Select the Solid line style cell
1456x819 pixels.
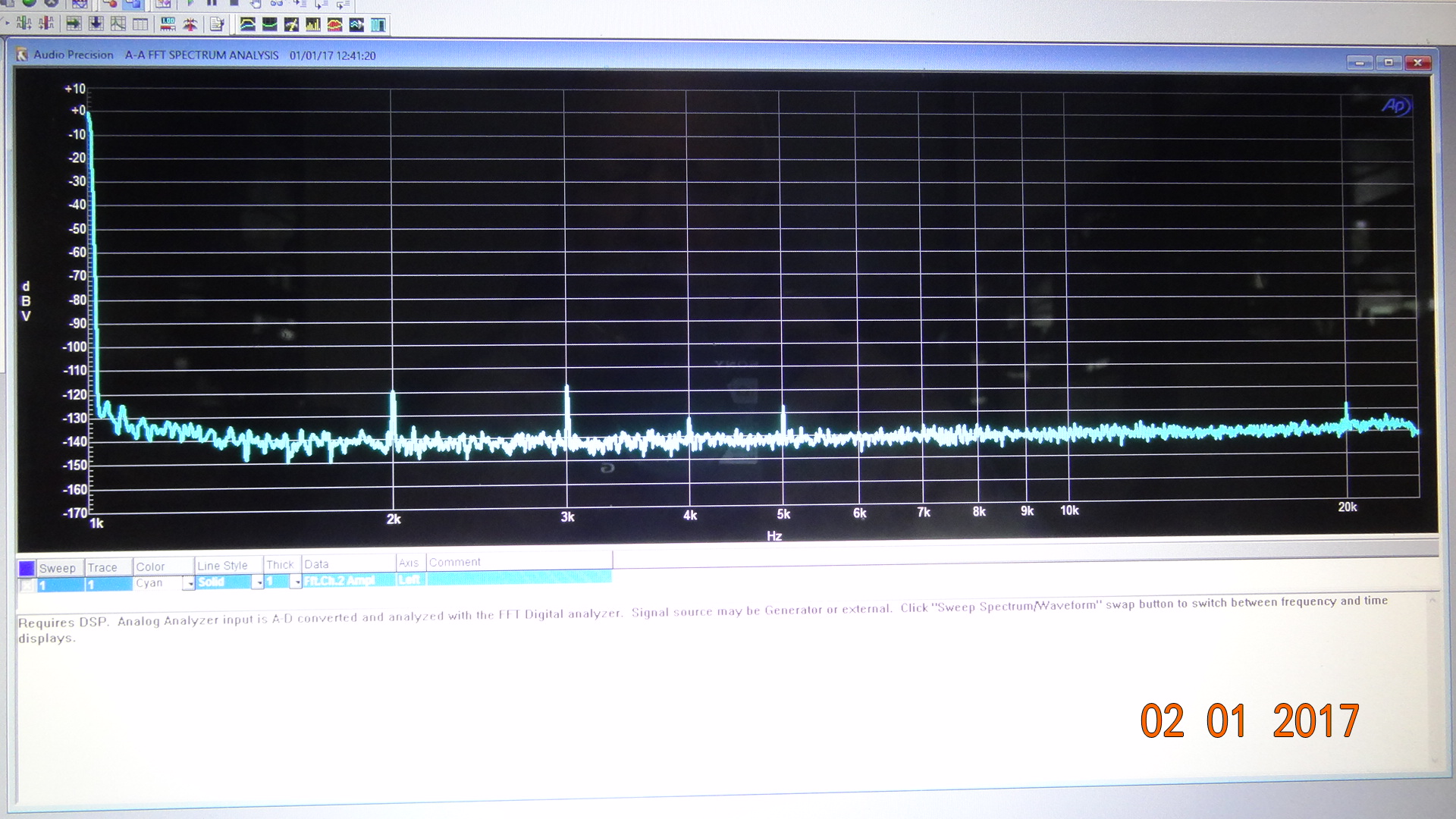coord(224,582)
